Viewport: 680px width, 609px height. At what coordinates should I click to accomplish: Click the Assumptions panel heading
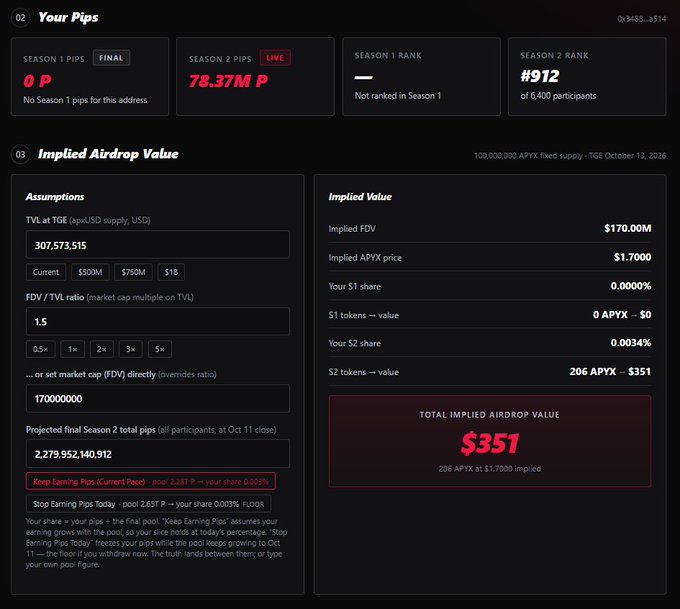55,196
